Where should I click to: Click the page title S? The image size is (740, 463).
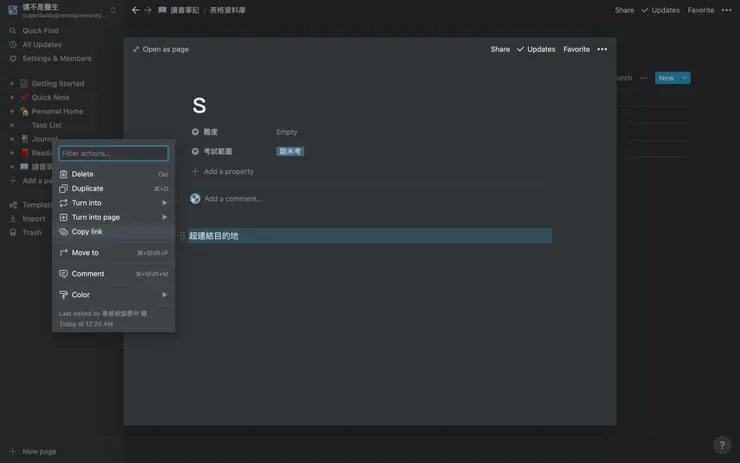click(x=199, y=106)
